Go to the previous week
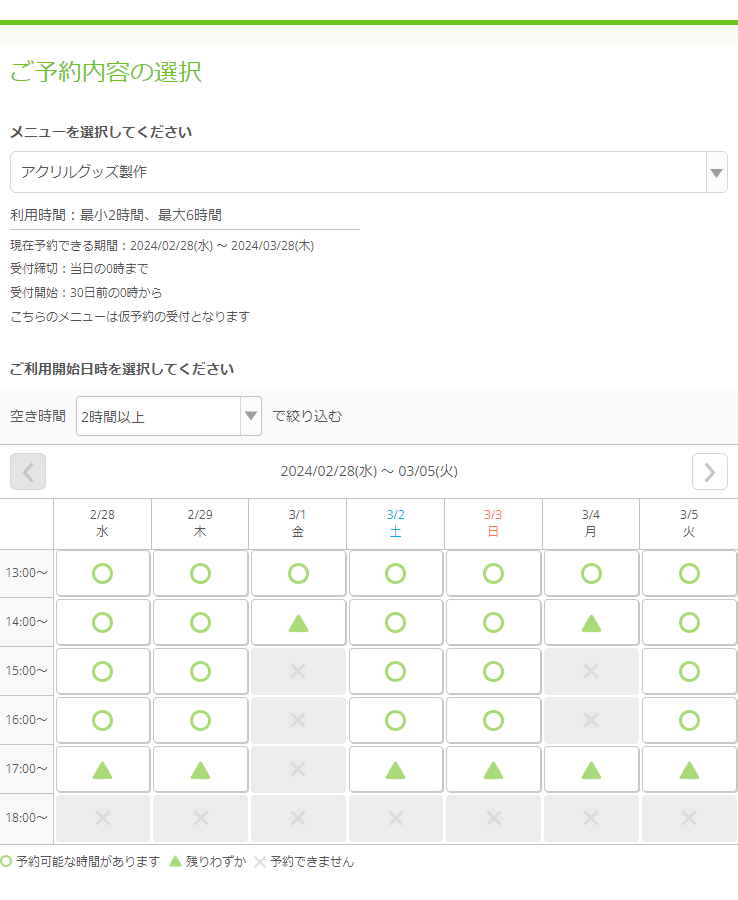The width and height of the screenshot is (738, 900). tap(28, 471)
